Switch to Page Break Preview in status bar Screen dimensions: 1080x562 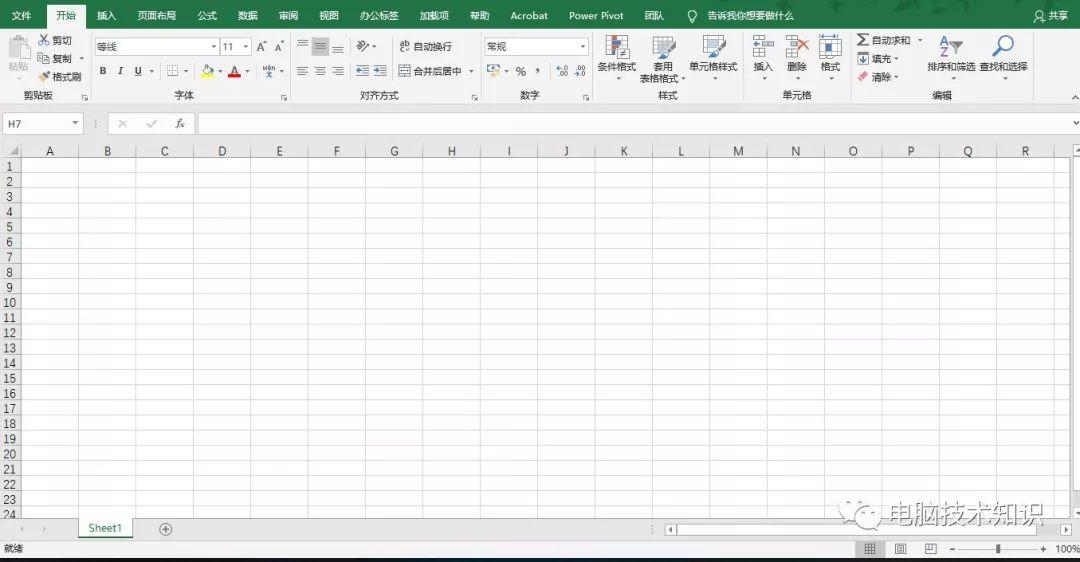(931, 549)
